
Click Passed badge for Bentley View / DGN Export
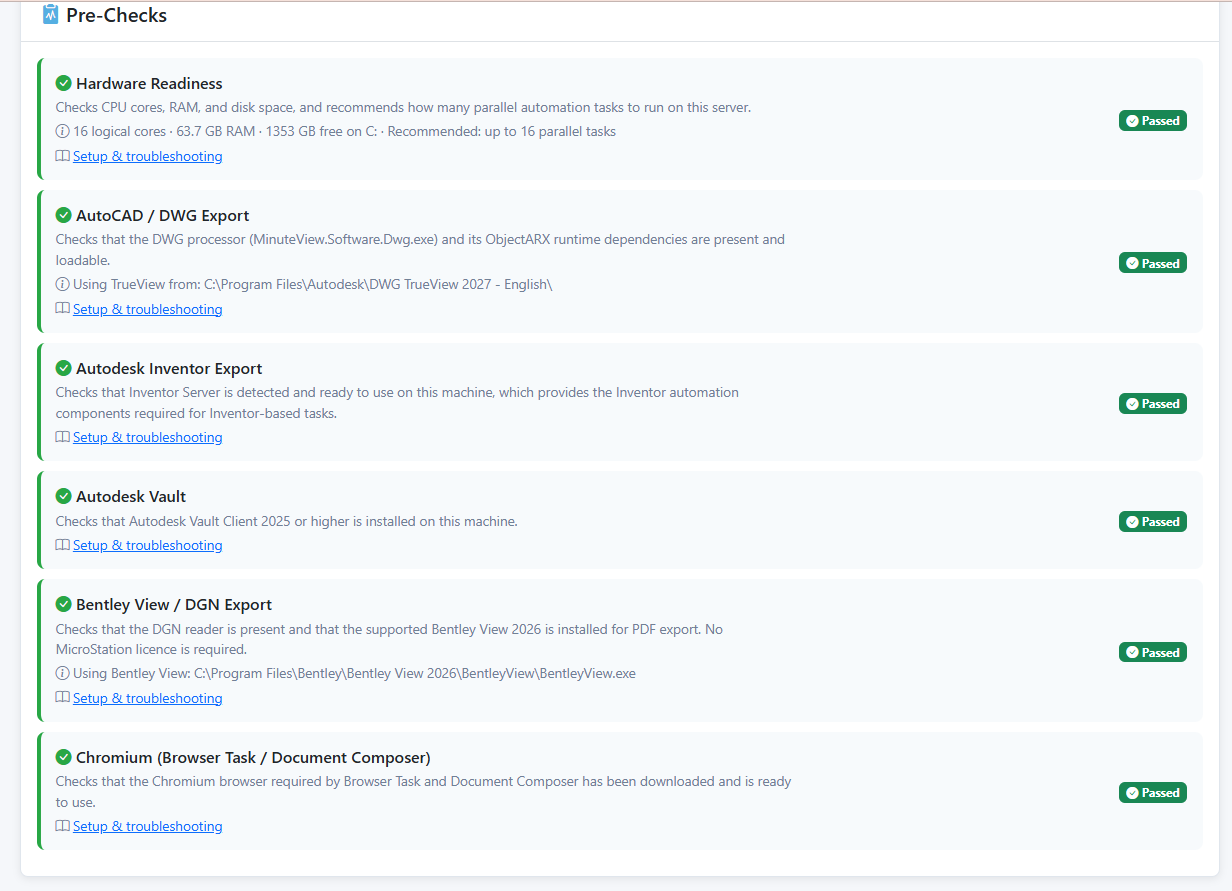pyautogui.click(x=1153, y=652)
